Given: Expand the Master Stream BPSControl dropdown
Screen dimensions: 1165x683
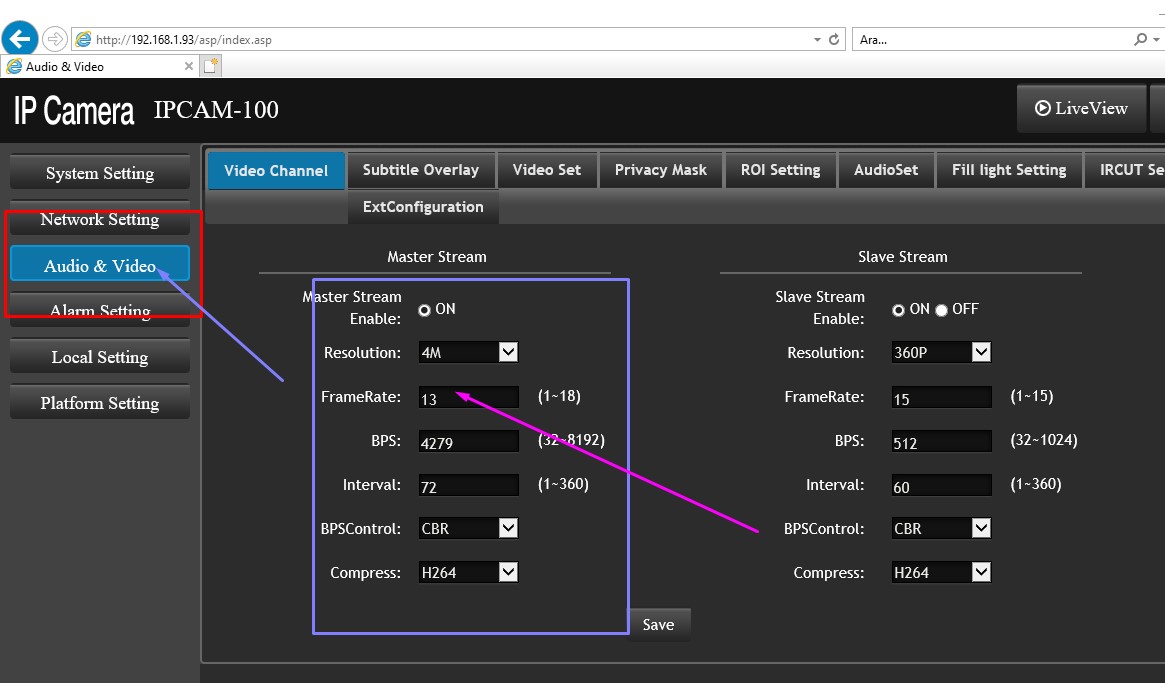Looking at the screenshot, I should [506, 528].
